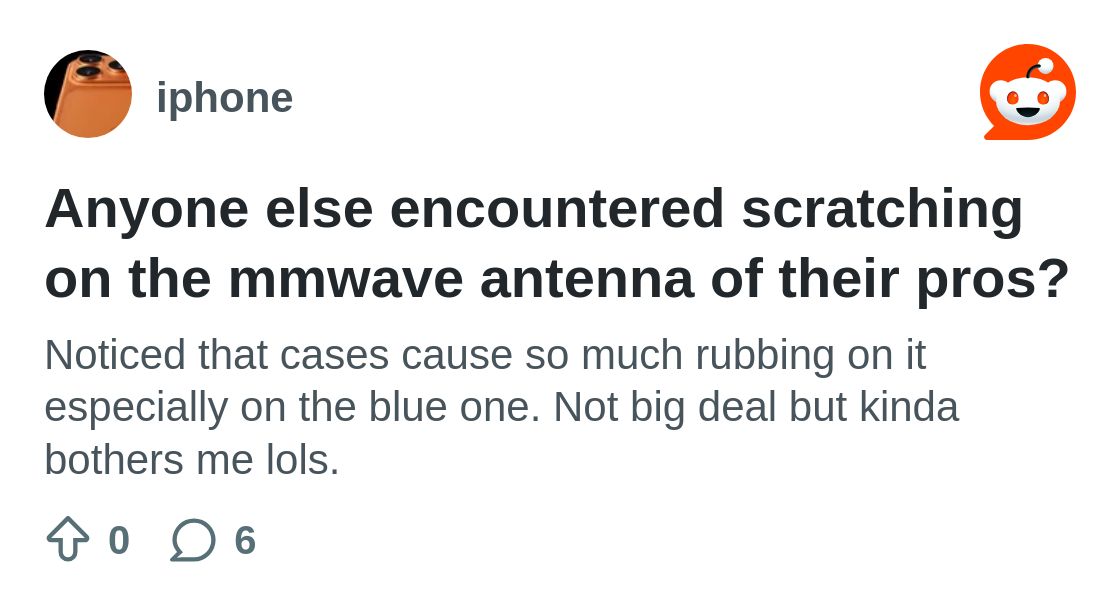
Task: Click the upvote arrow icon
Action: [68, 539]
